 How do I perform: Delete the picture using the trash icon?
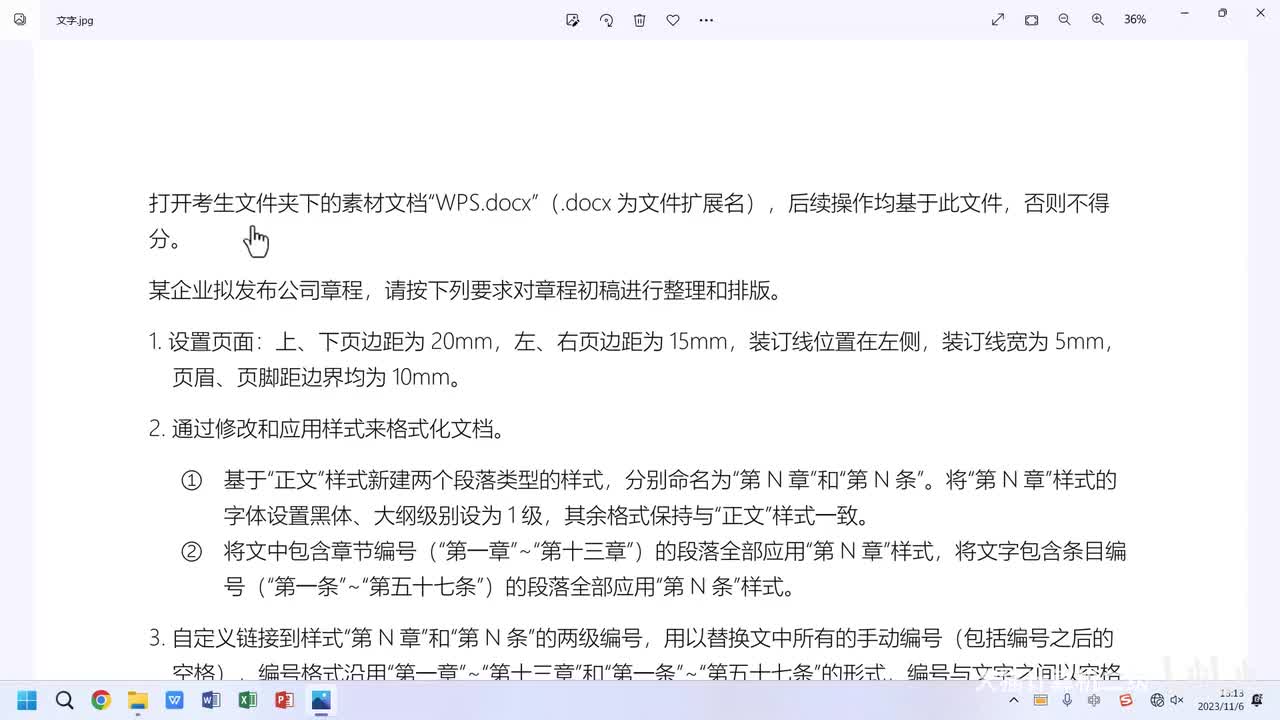[x=640, y=20]
